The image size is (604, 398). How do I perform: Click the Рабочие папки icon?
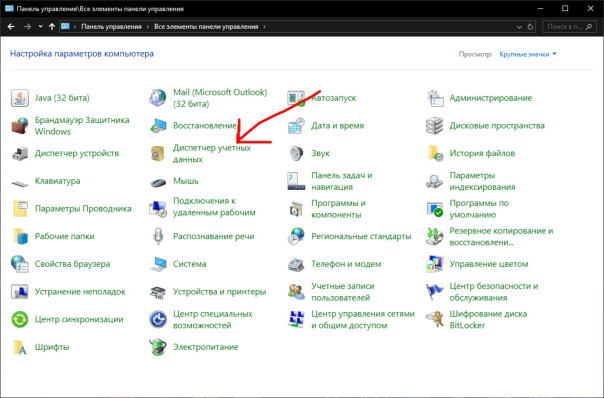pos(20,236)
